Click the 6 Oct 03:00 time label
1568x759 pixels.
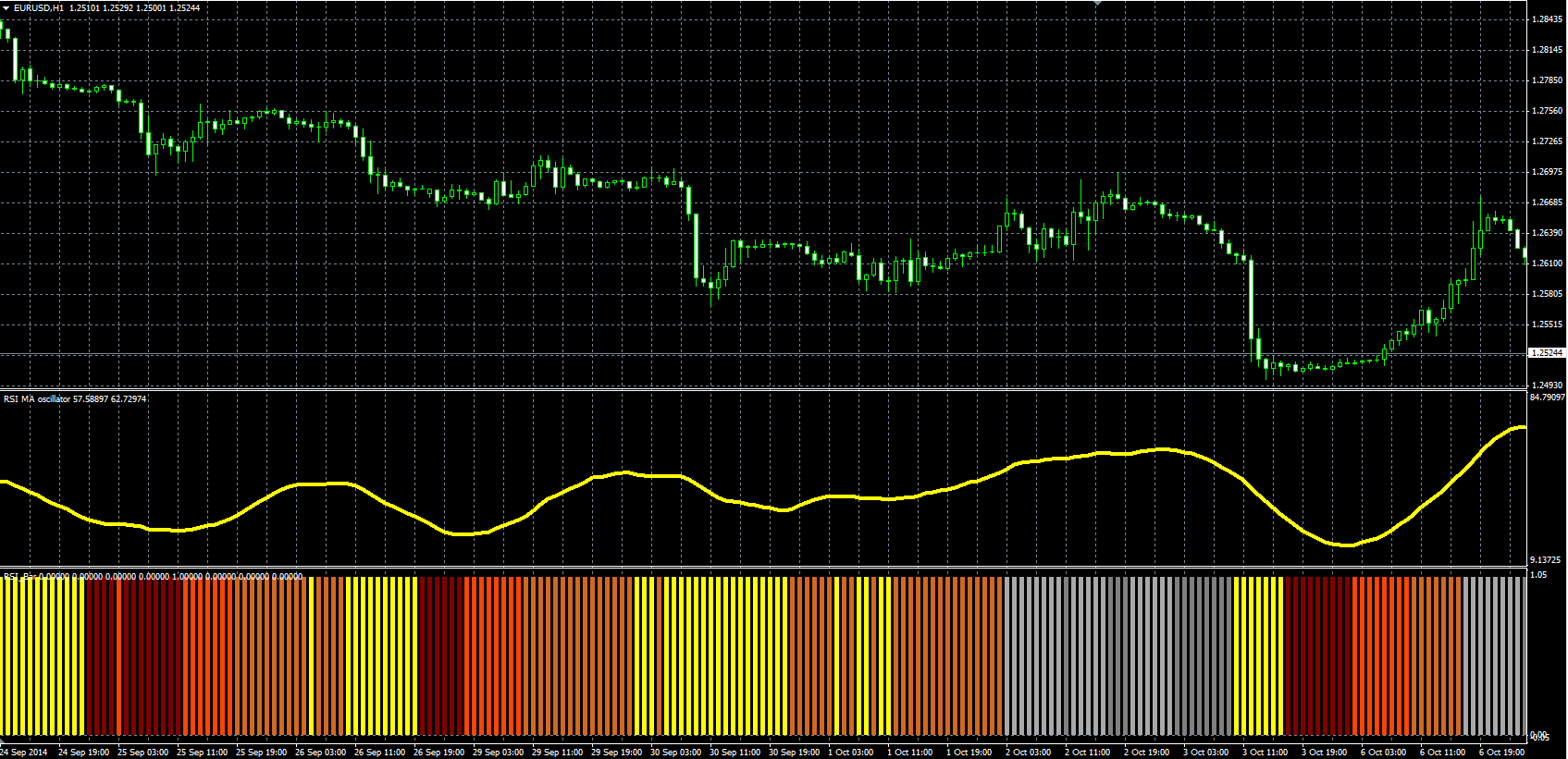[x=1384, y=752]
